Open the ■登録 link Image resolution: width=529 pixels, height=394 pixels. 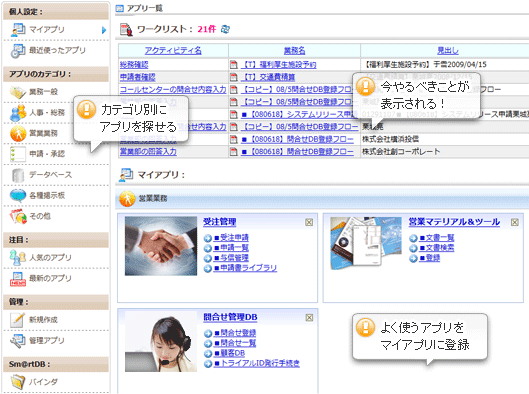(x=429, y=258)
